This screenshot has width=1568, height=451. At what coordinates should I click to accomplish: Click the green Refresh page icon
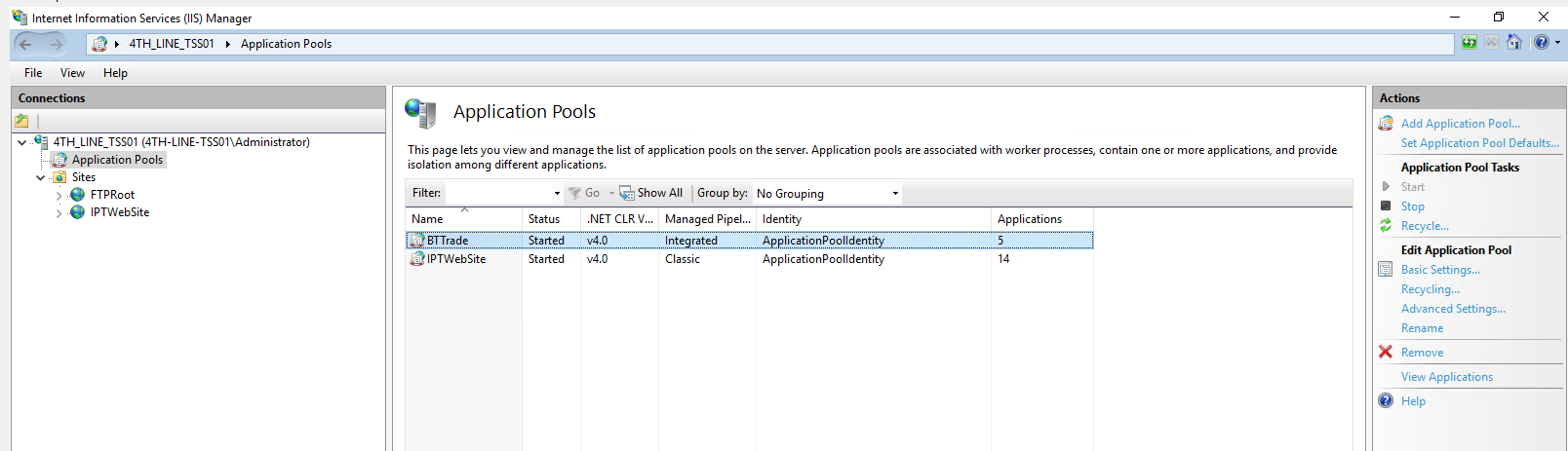(1469, 42)
